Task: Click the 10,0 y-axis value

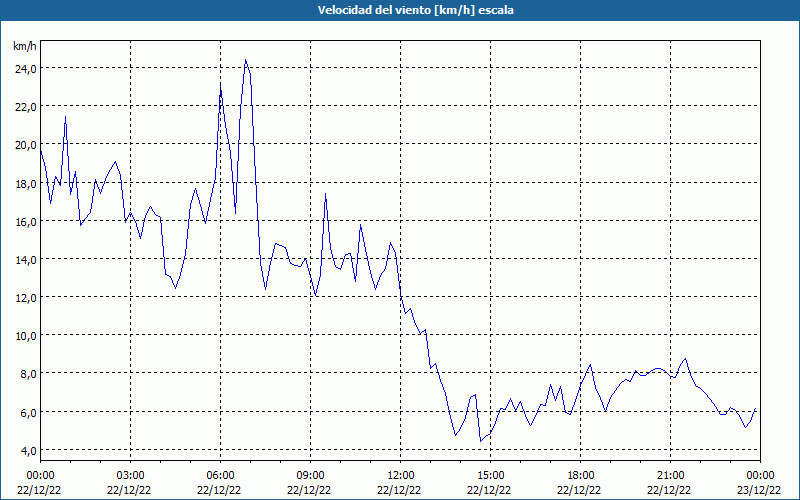Action: coord(26,336)
